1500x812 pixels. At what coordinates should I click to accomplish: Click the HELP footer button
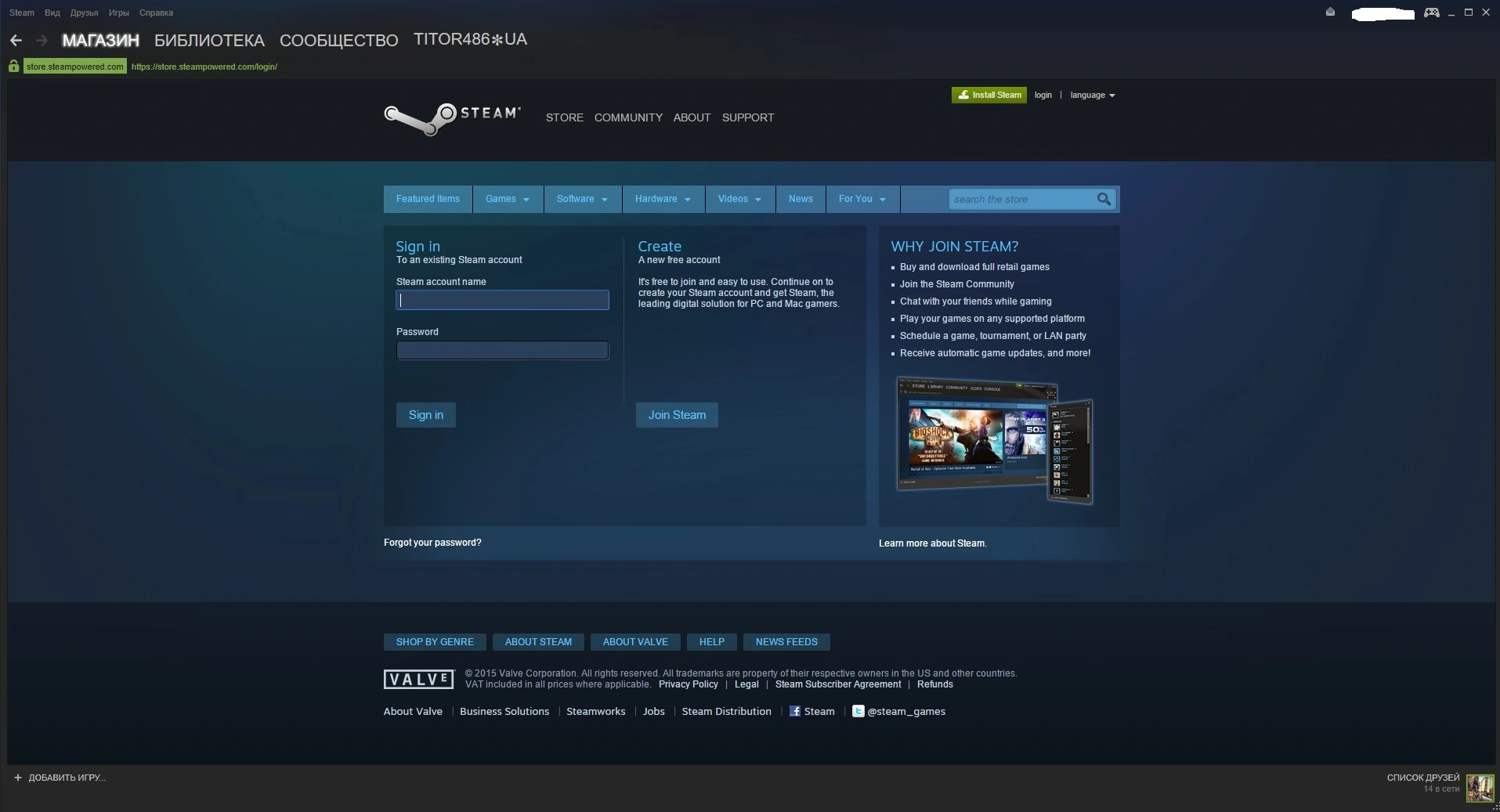pyautogui.click(x=712, y=642)
